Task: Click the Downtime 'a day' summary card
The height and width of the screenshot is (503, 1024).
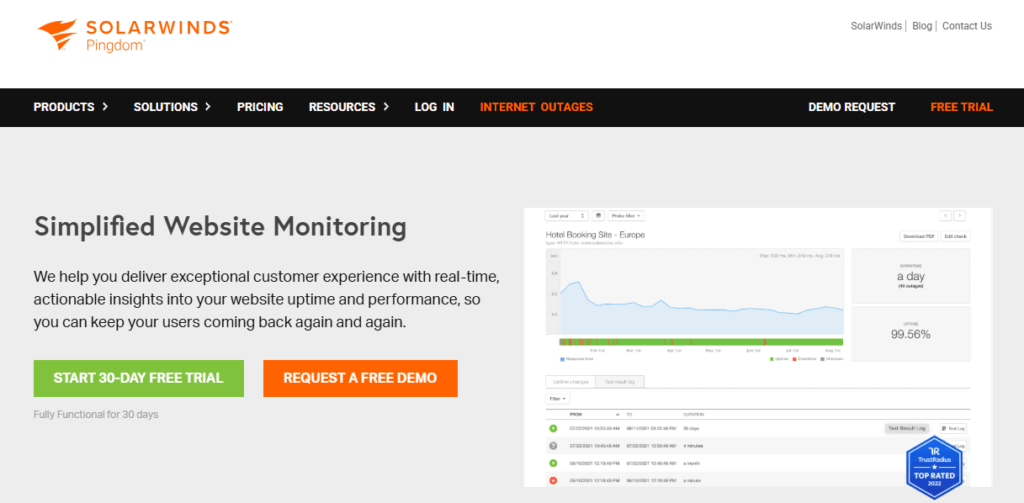Action: [x=911, y=276]
